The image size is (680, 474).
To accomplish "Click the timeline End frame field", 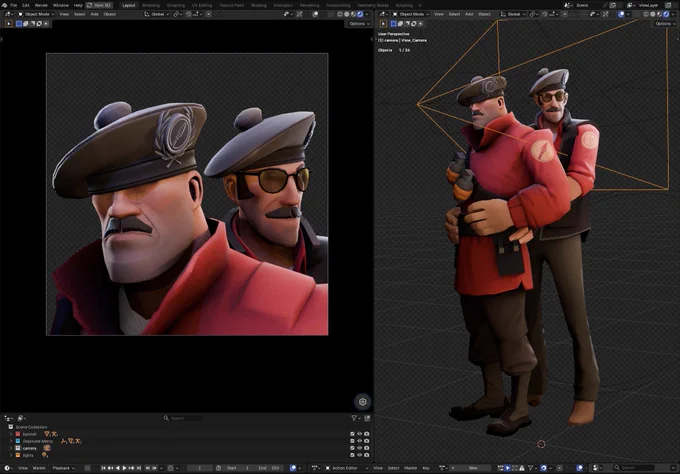I will tap(269, 468).
